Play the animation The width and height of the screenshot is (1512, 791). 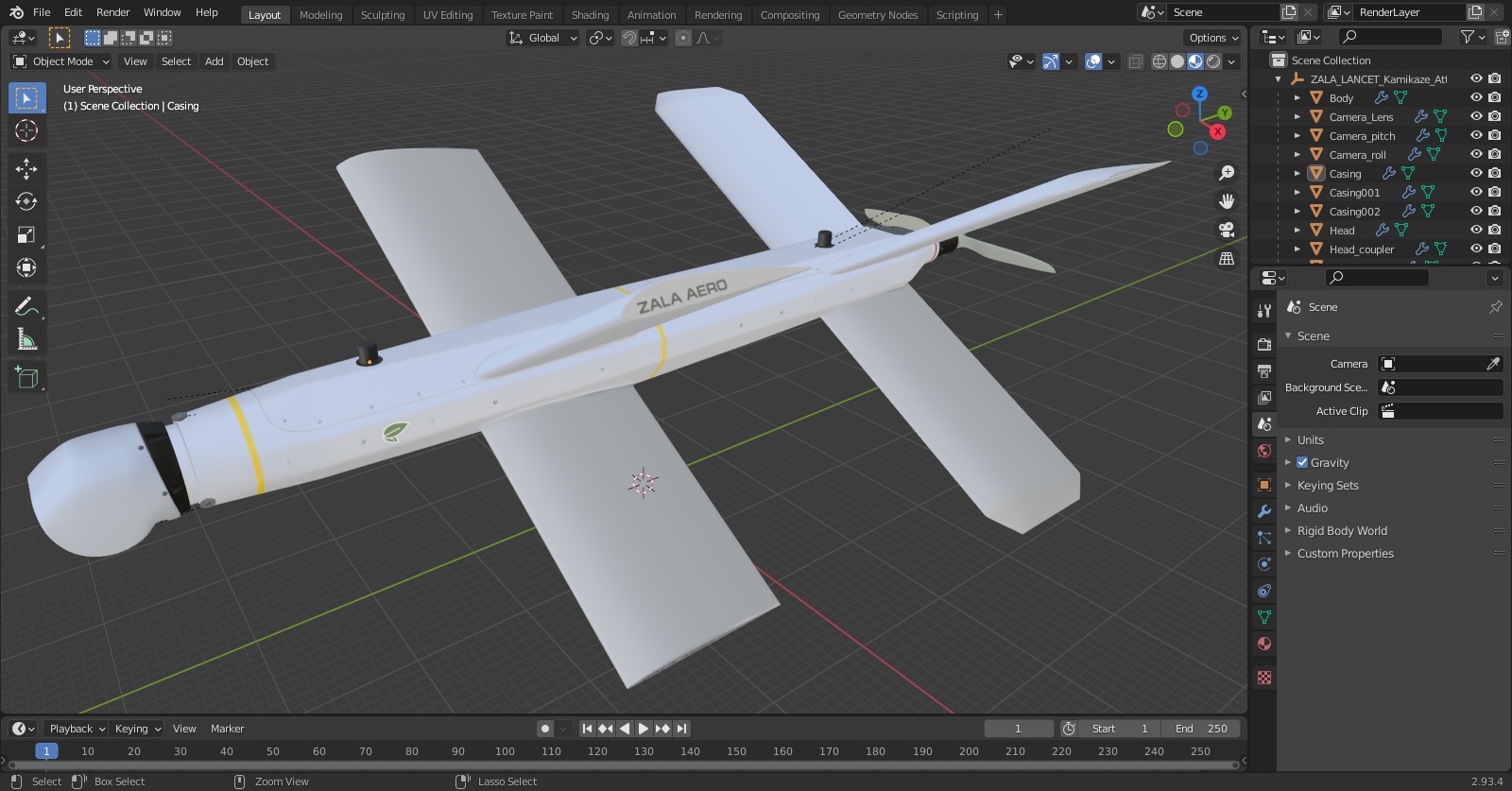click(x=644, y=729)
